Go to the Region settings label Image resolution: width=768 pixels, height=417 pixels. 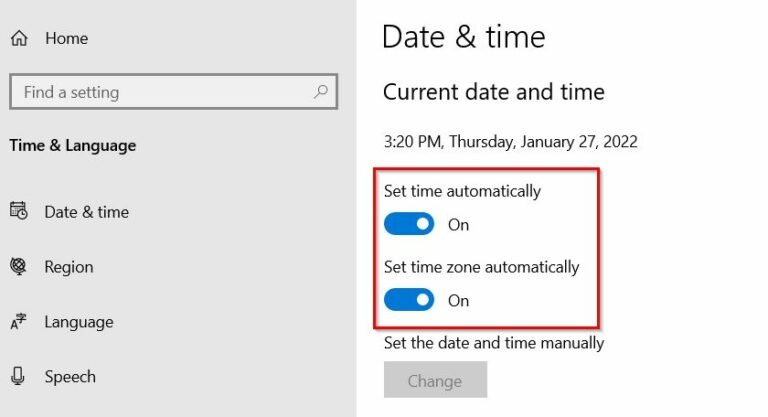[x=69, y=267]
